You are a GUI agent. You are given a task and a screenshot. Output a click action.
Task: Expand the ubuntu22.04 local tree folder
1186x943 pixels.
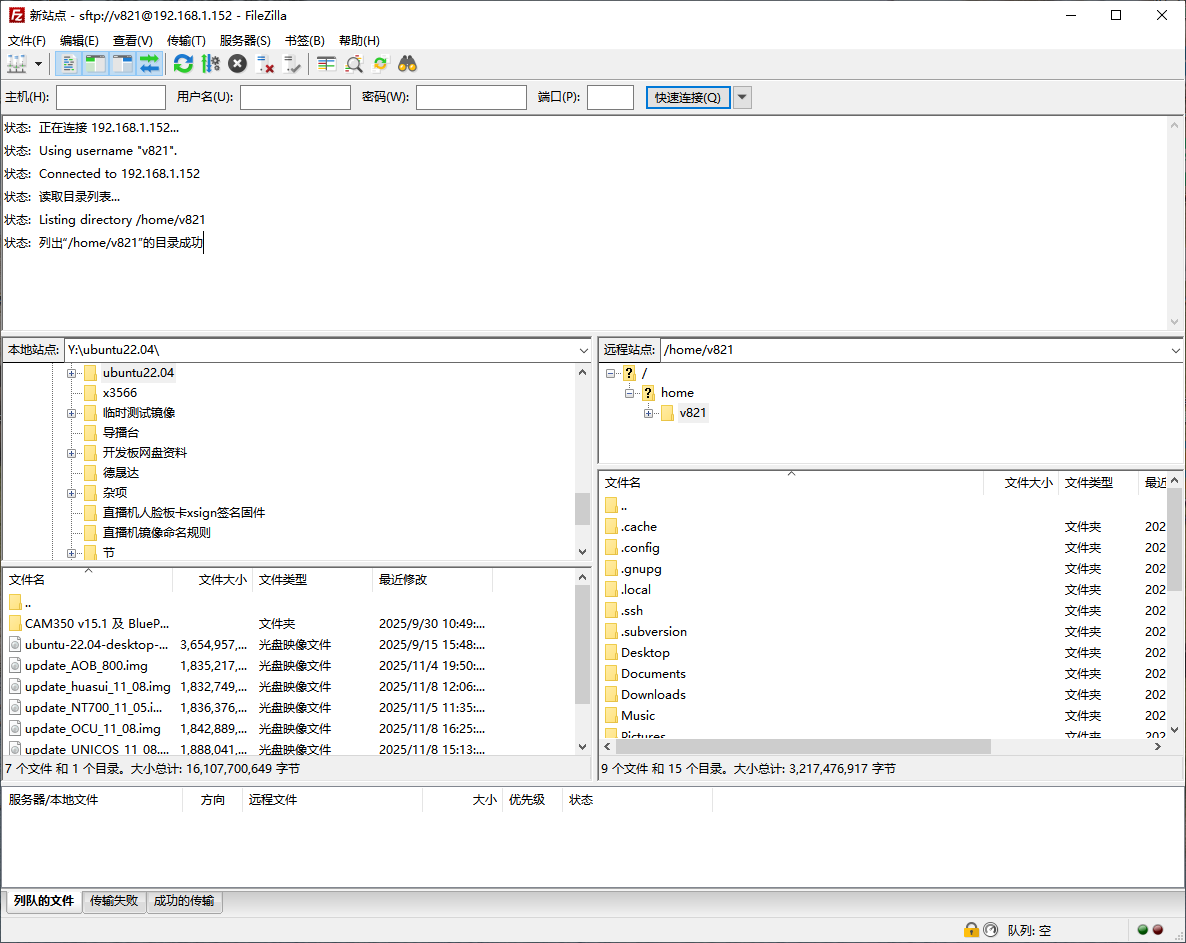point(71,373)
